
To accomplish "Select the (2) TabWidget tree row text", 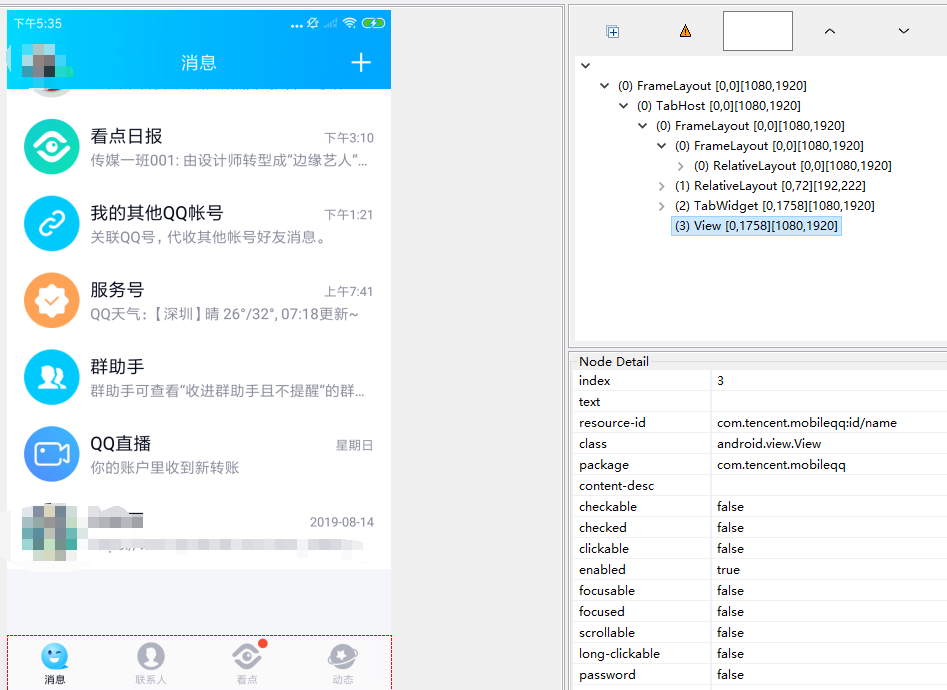I will coord(774,206).
